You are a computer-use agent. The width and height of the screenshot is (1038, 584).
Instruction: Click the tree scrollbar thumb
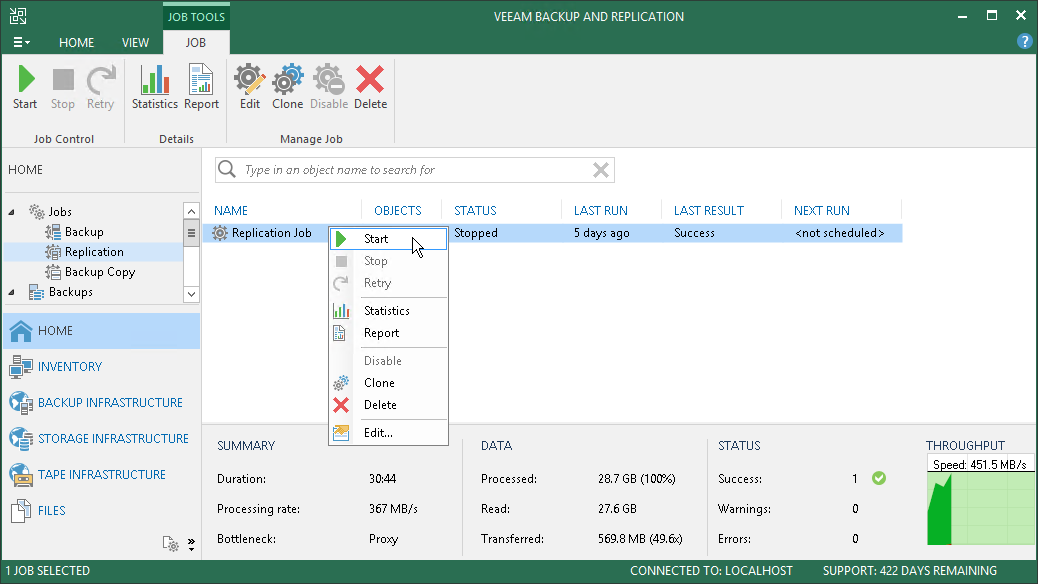(x=191, y=233)
